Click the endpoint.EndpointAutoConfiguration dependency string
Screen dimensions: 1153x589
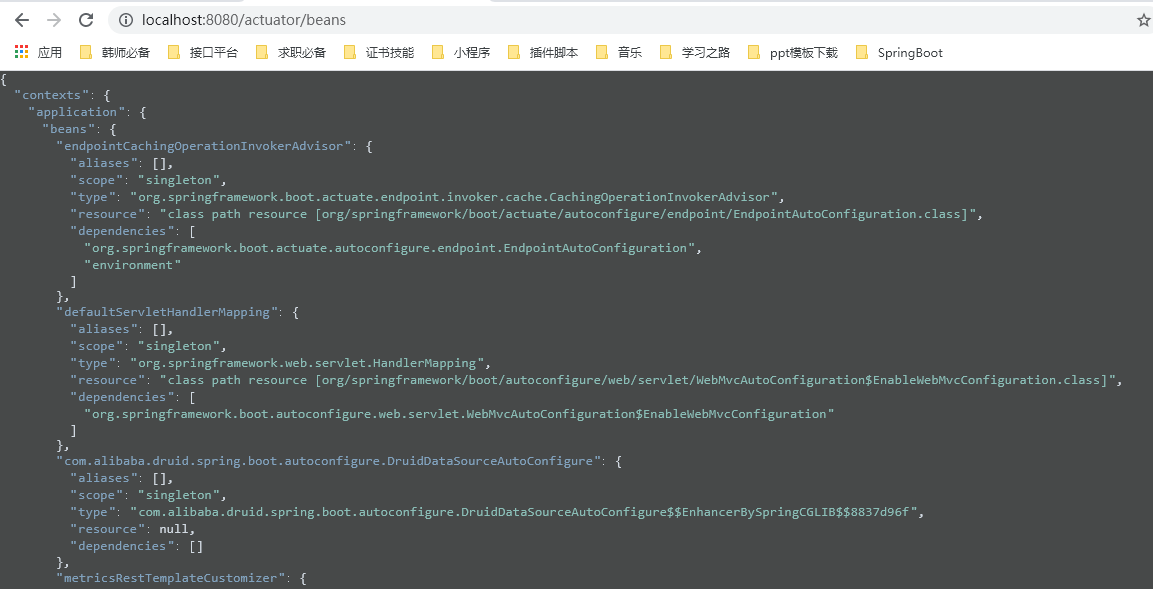(x=390, y=248)
